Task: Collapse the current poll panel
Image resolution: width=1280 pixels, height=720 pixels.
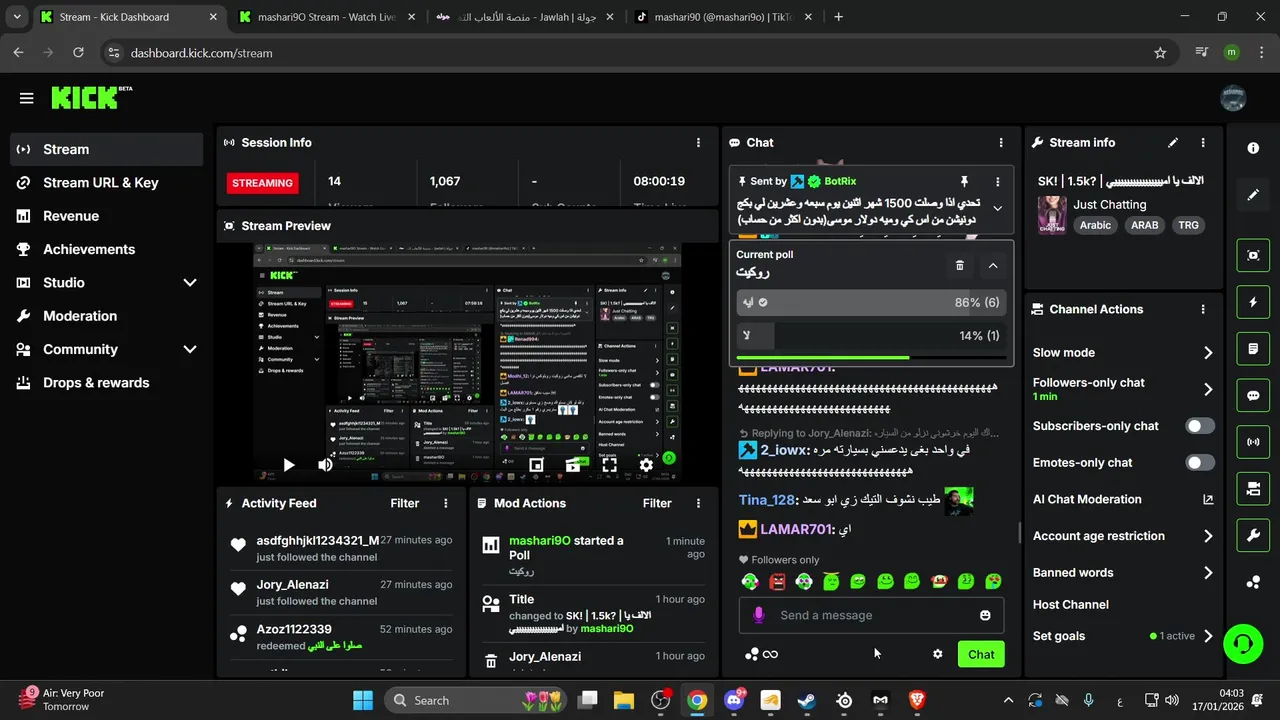Action: click(x=993, y=266)
